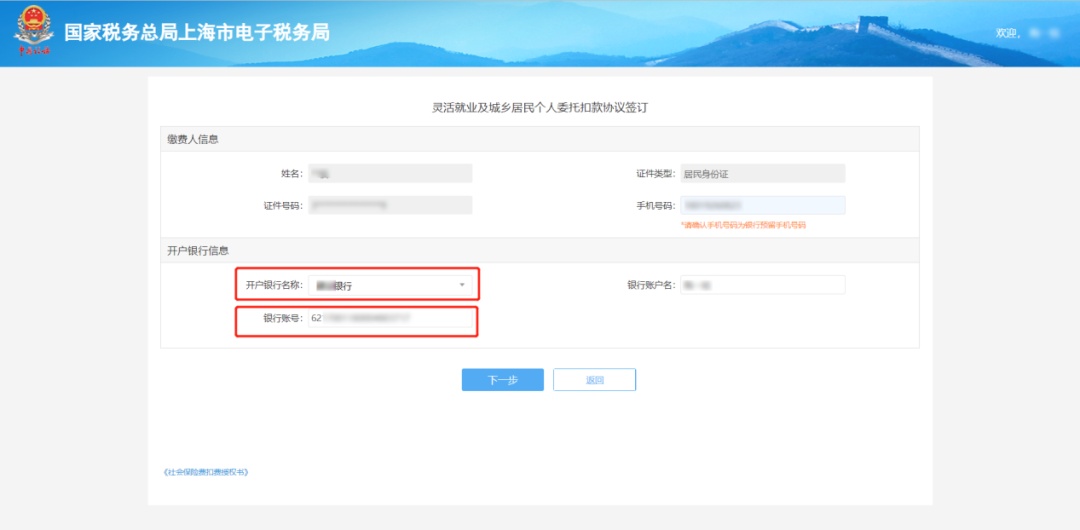Click the 开户银行名称 label text
Viewport: 1080px width, 530px height.
point(273,285)
